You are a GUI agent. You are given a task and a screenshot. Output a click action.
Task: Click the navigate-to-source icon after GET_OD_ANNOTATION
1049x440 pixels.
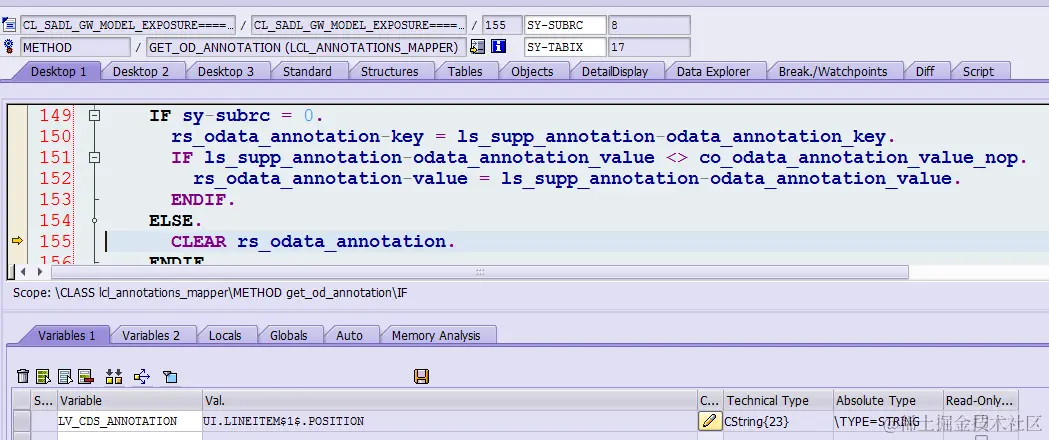pyautogui.click(x=477, y=47)
